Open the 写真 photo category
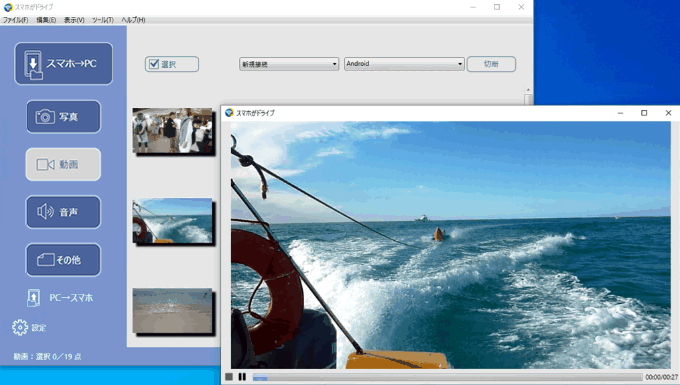This screenshot has width=680, height=385. [63, 117]
